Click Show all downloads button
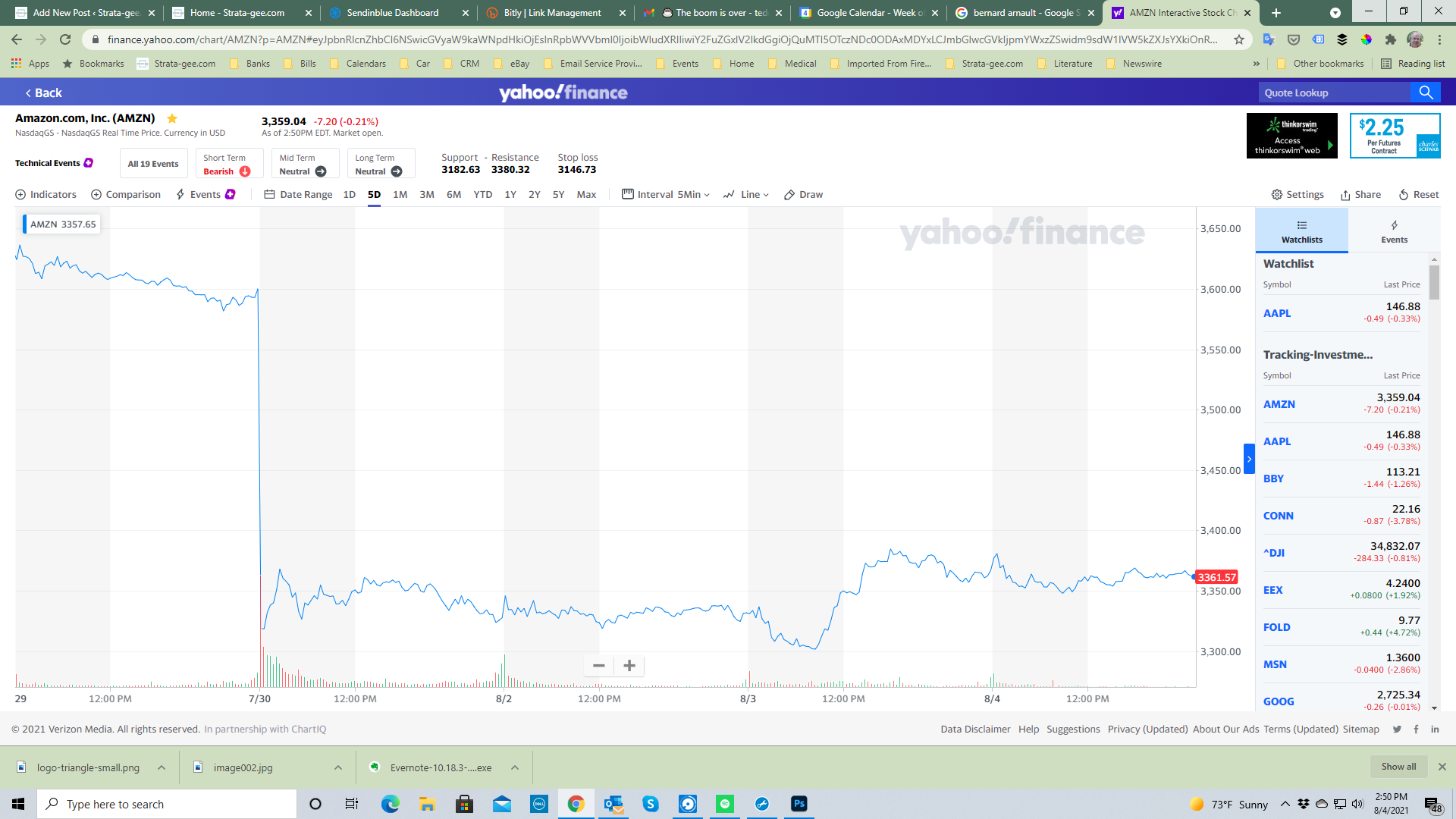1456x819 pixels. (x=1398, y=767)
